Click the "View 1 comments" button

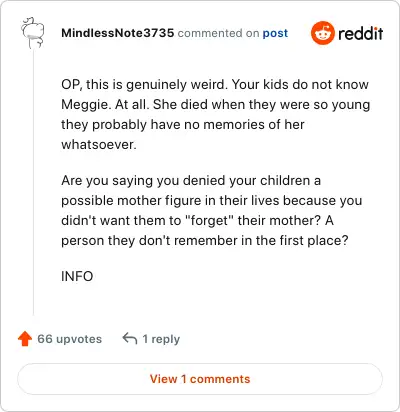(x=200, y=379)
